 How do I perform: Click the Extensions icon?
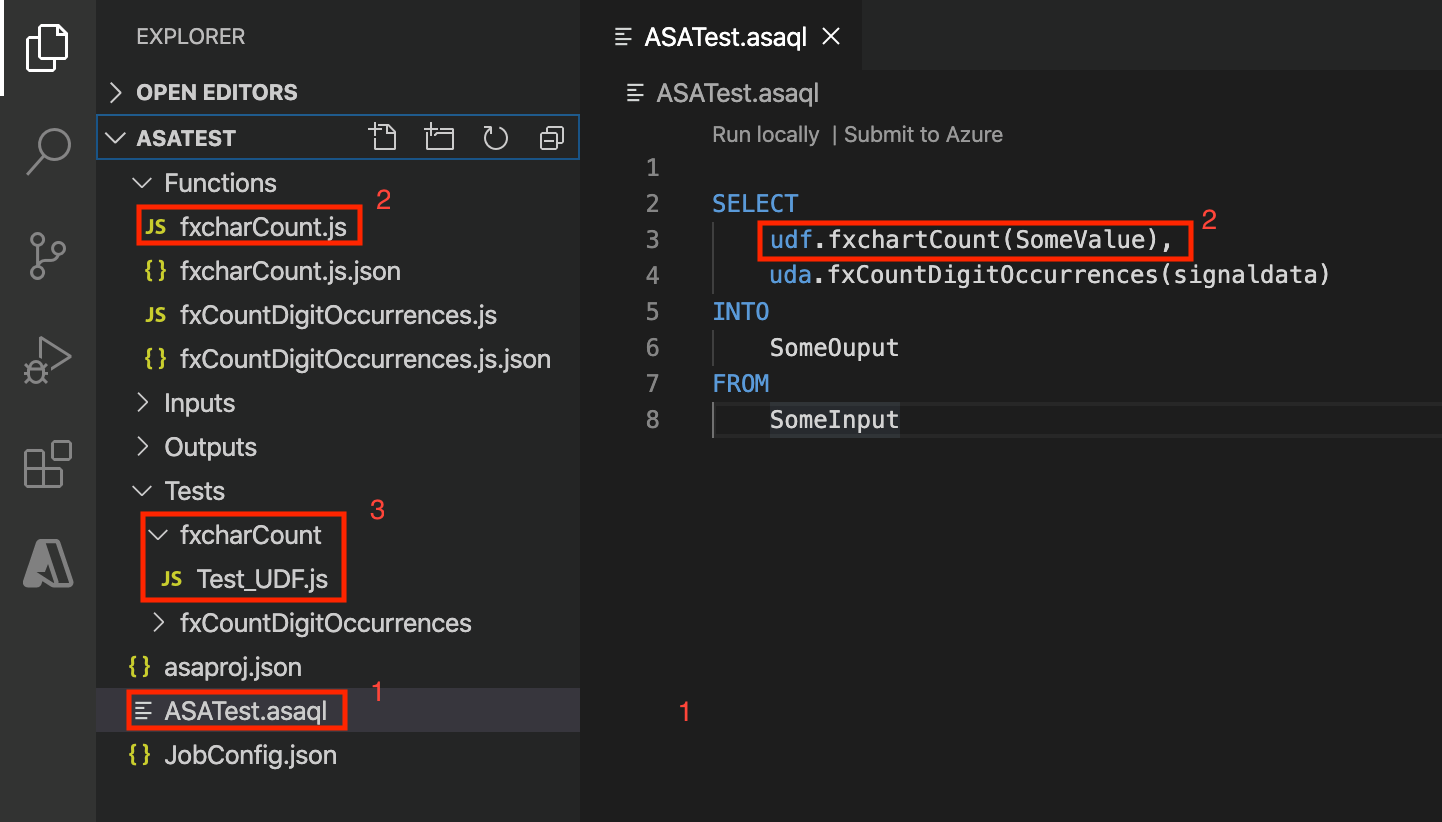point(47,463)
